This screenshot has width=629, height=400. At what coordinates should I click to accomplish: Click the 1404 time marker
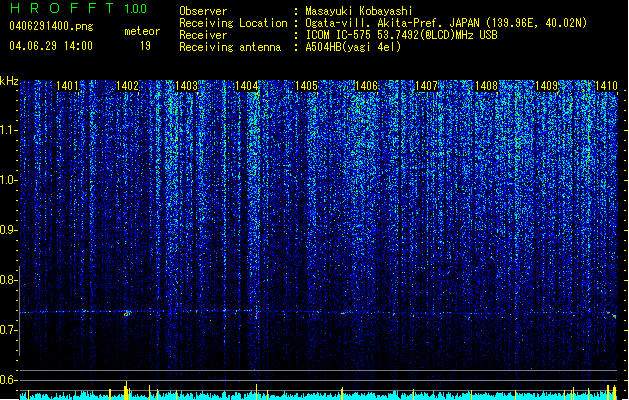(x=246, y=86)
